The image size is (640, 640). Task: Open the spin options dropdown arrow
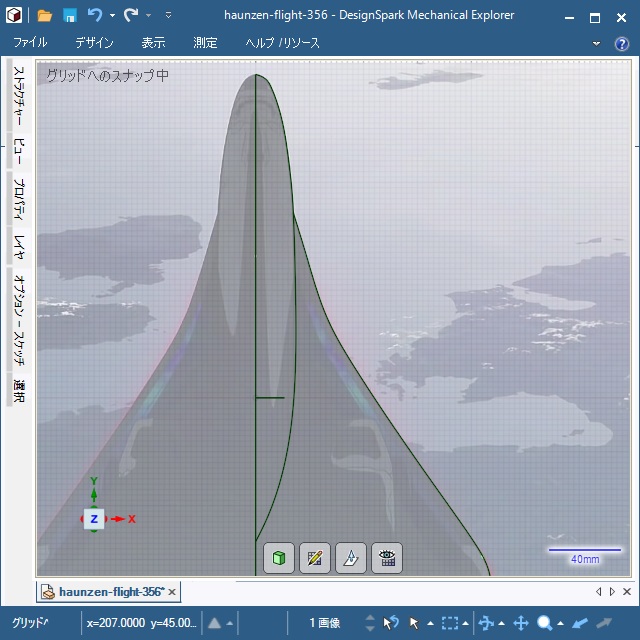[502, 623]
